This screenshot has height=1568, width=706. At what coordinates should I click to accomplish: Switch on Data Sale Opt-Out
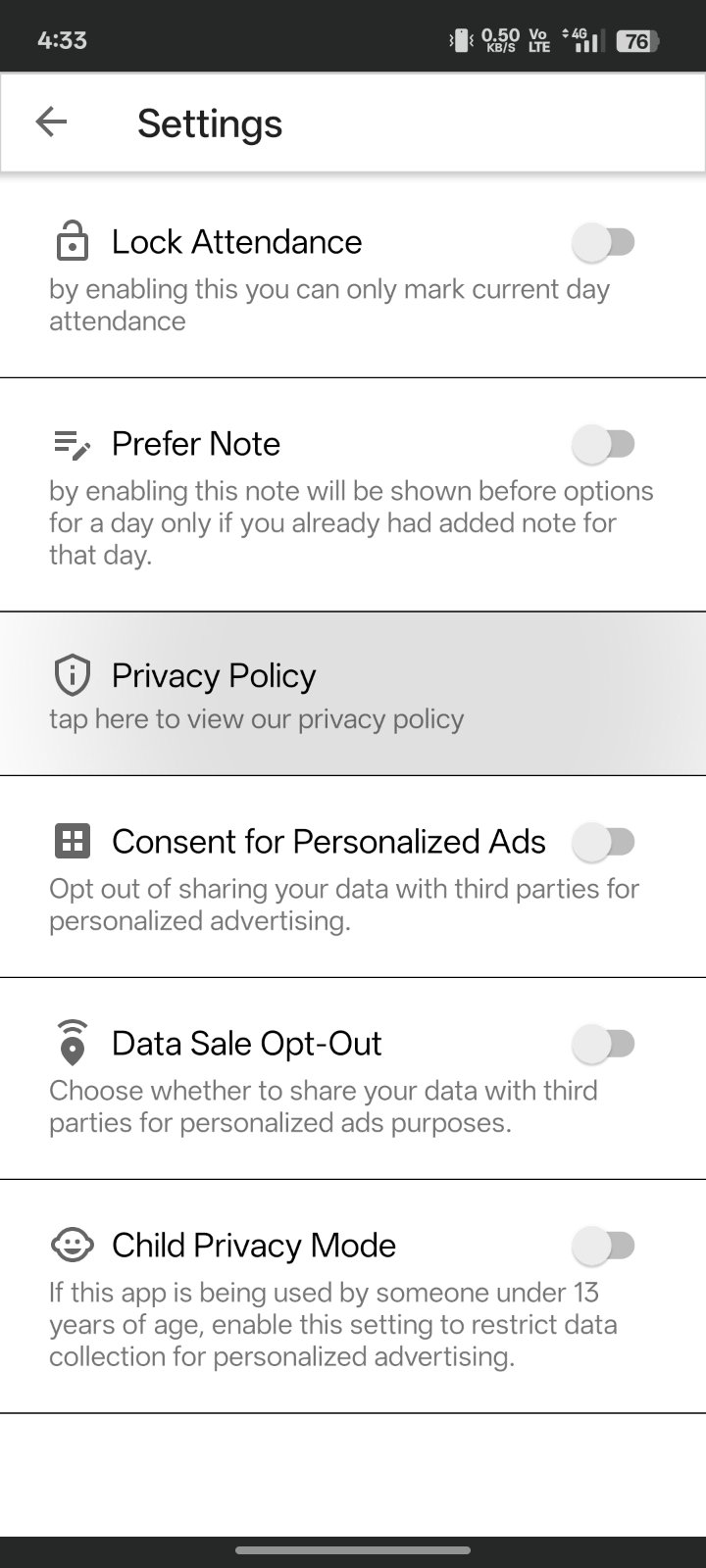604,1043
